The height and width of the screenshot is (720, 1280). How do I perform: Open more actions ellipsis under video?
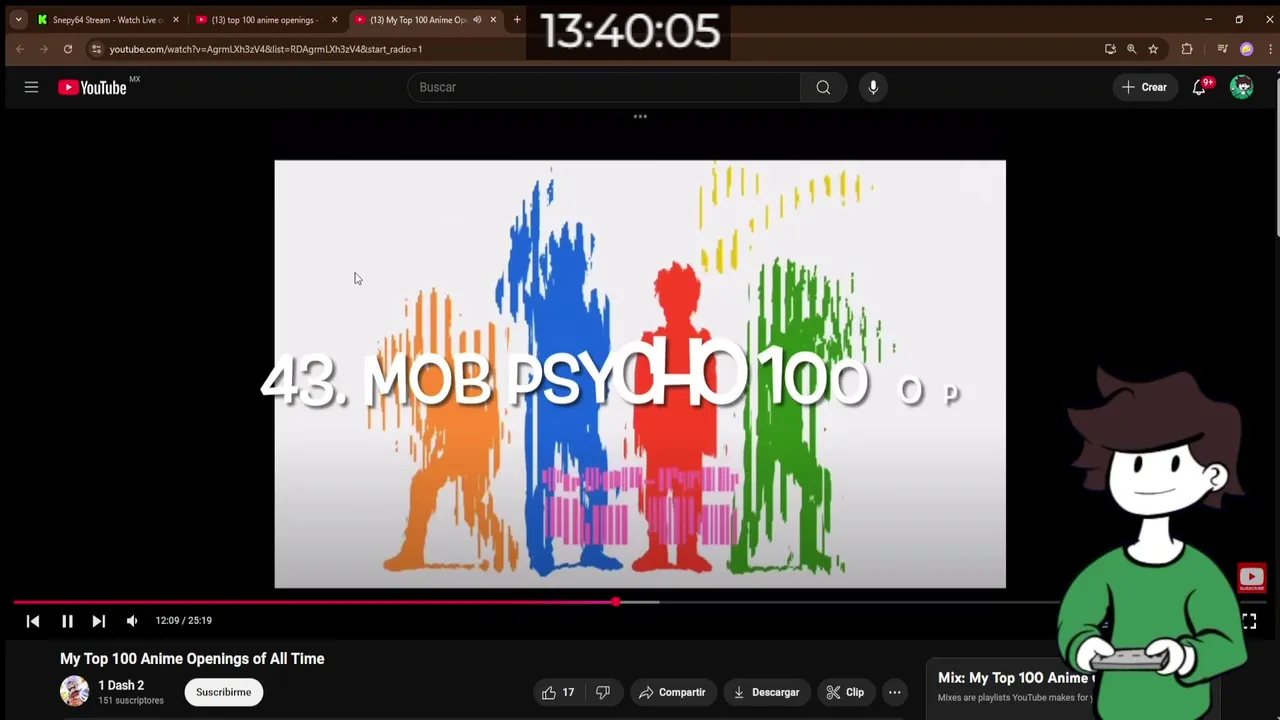pos(895,692)
